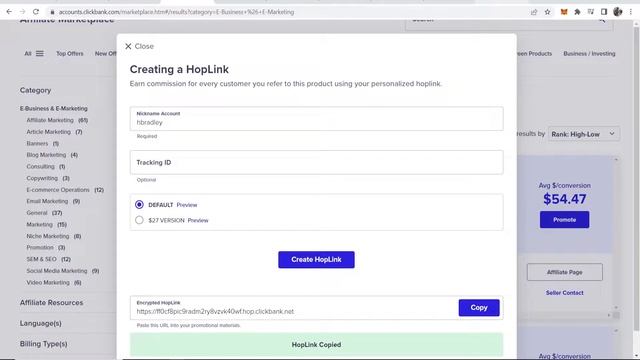The width and height of the screenshot is (640, 360).
Task: Click the Nickname Account input field
Action: point(316,119)
